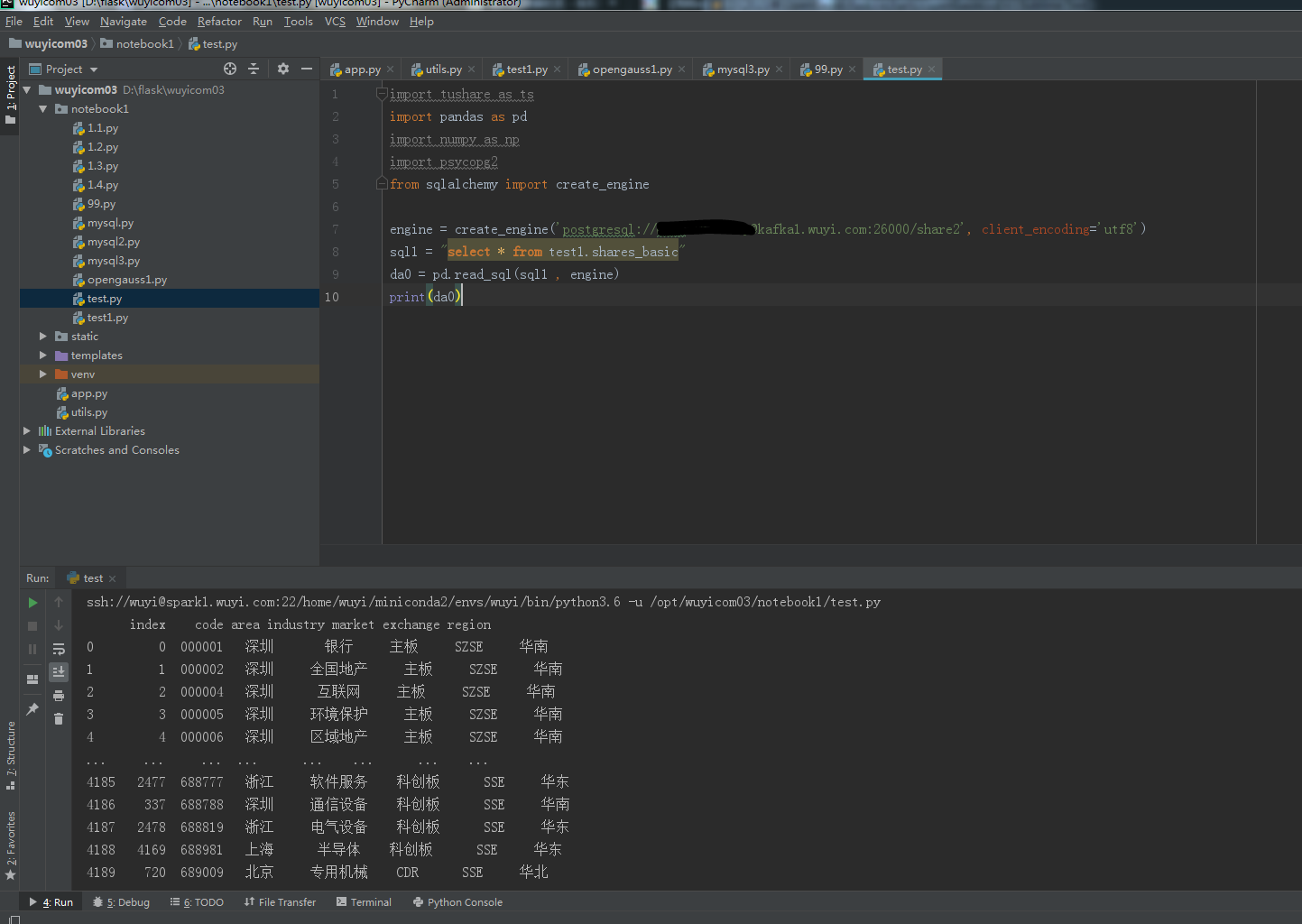Open Project panel settings gear
Image resolution: width=1302 pixels, height=924 pixels.
283,69
